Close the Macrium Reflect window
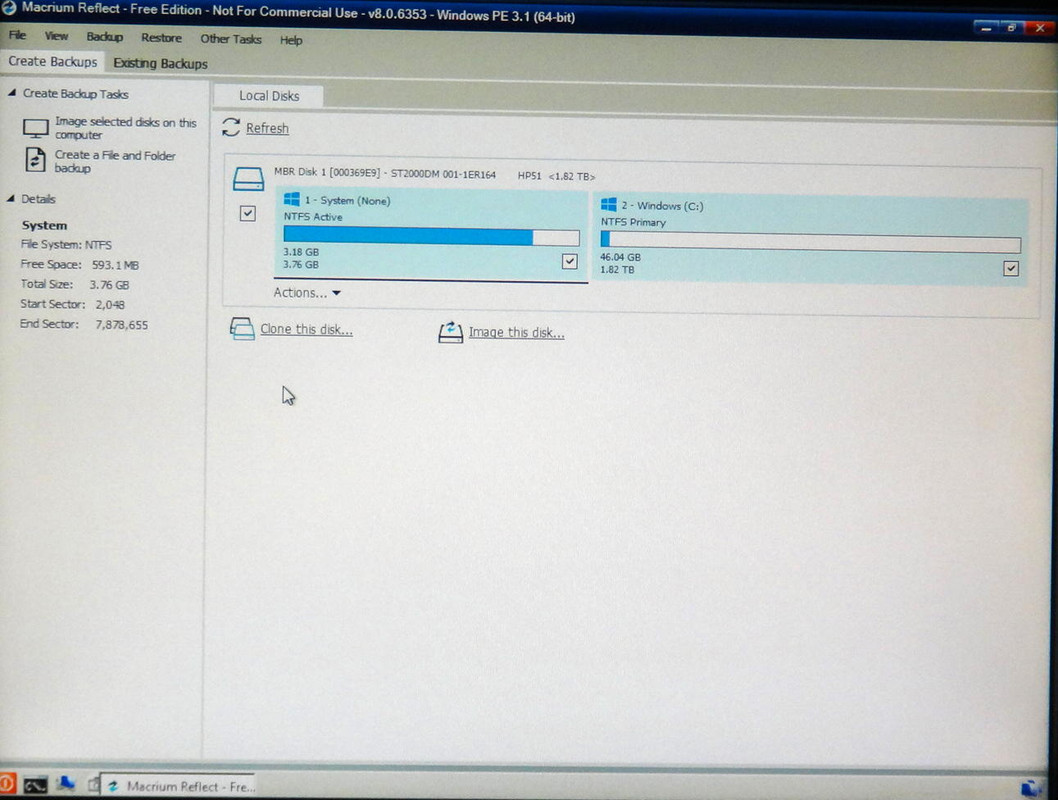Viewport: 1058px width, 800px height. tap(1040, 28)
